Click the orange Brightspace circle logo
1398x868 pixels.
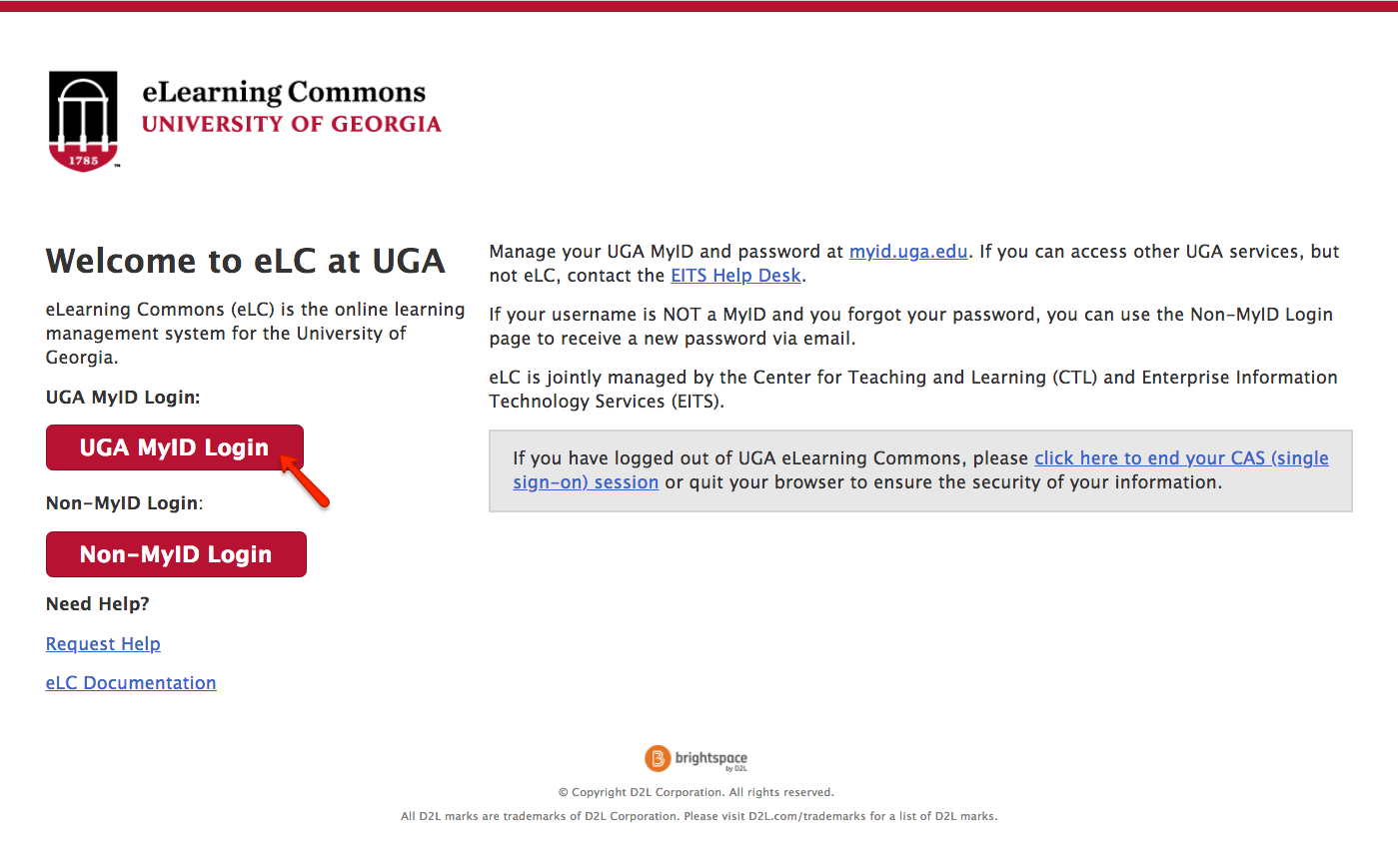tap(658, 759)
